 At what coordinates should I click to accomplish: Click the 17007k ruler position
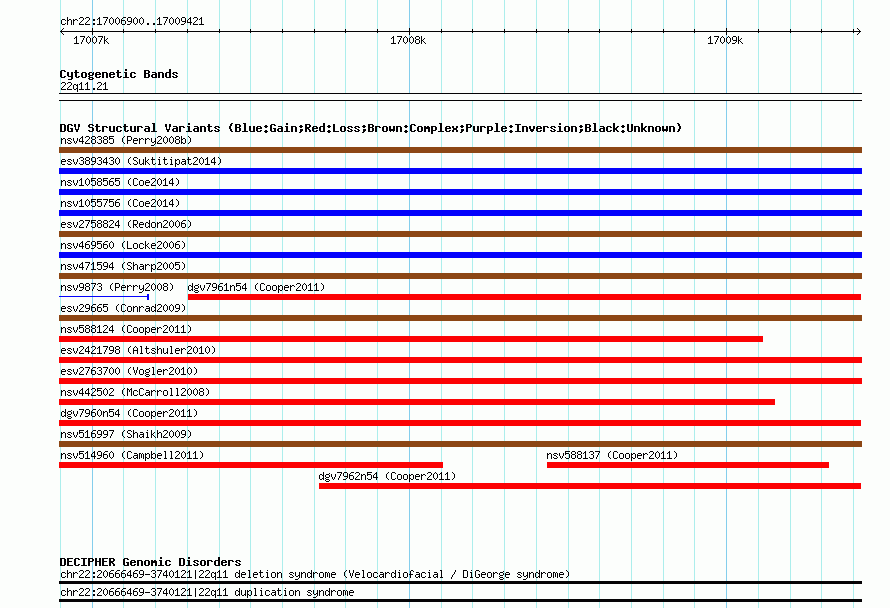click(x=91, y=40)
